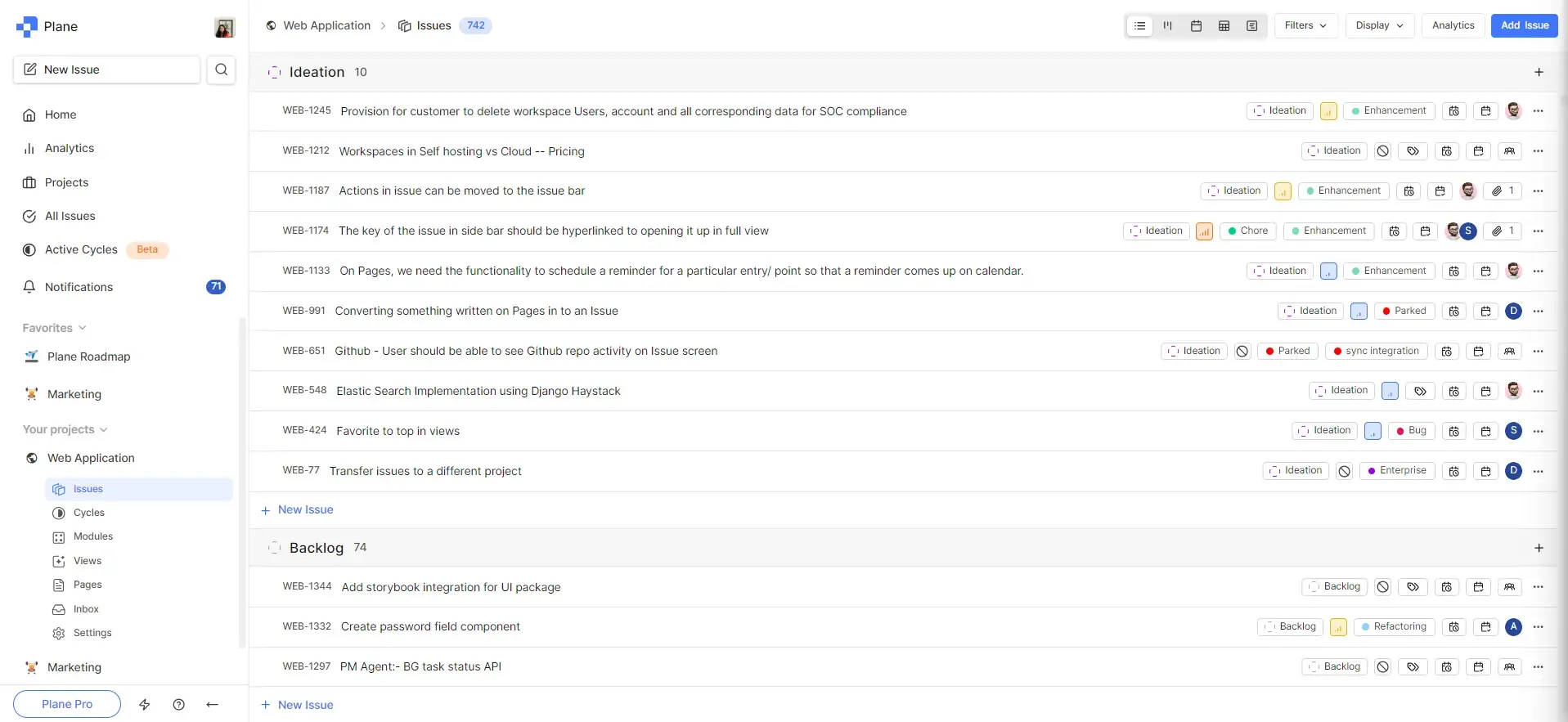This screenshot has height=722, width=1568.
Task: Go to Notifications in the sidebar
Action: pos(79,287)
